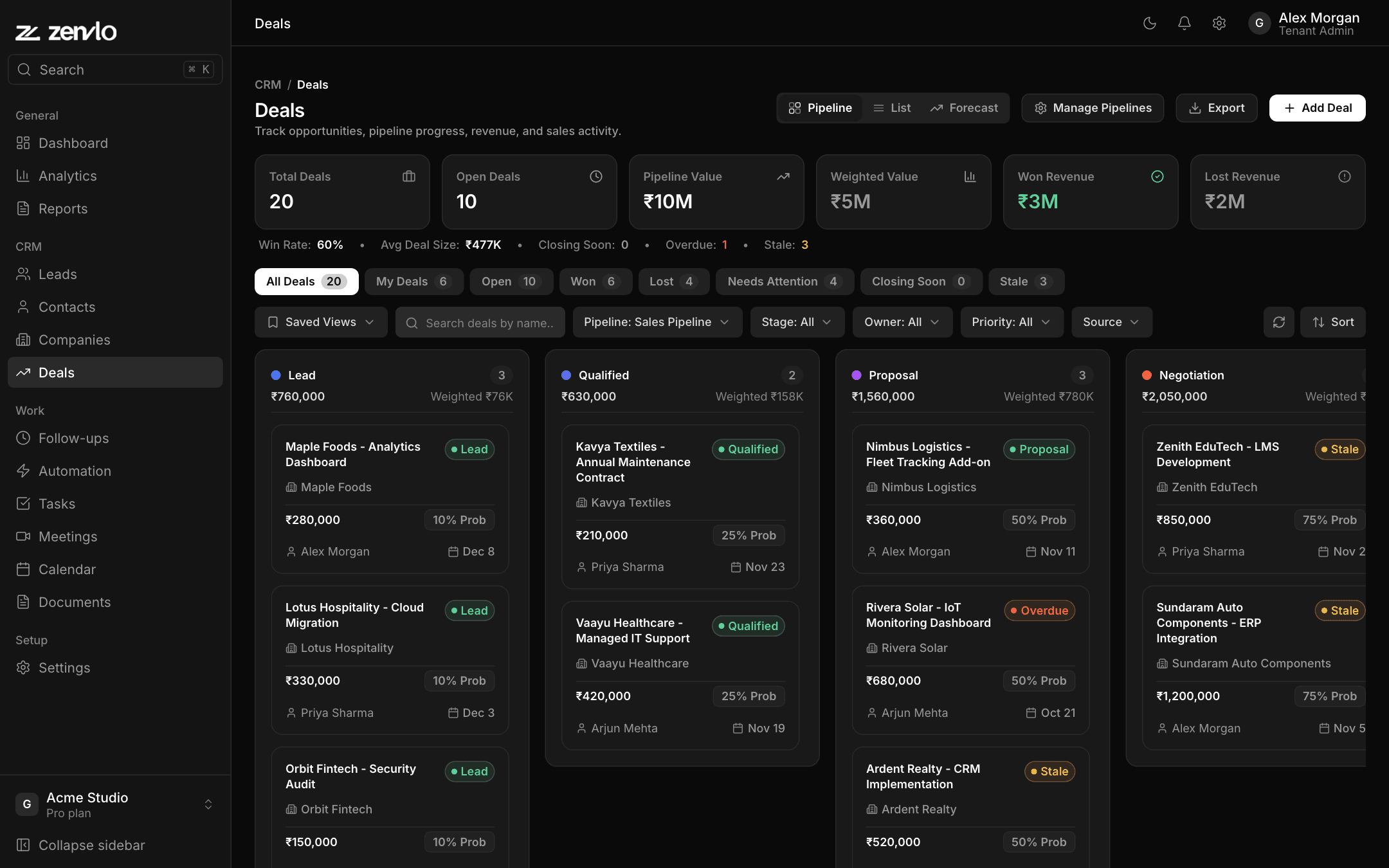This screenshot has width=1389, height=868.
Task: Switch to Pipeline view
Action: point(821,108)
